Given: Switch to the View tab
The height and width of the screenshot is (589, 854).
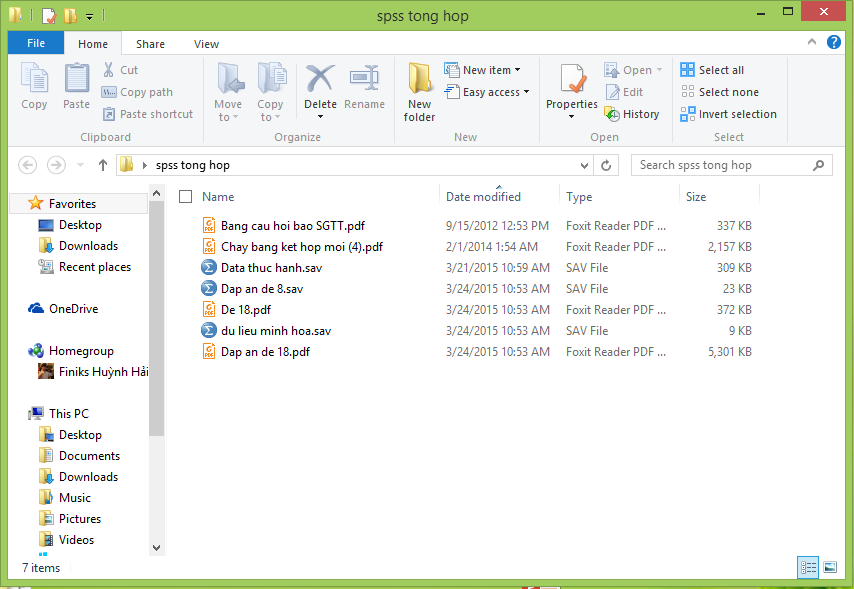Looking at the screenshot, I should pos(206,44).
